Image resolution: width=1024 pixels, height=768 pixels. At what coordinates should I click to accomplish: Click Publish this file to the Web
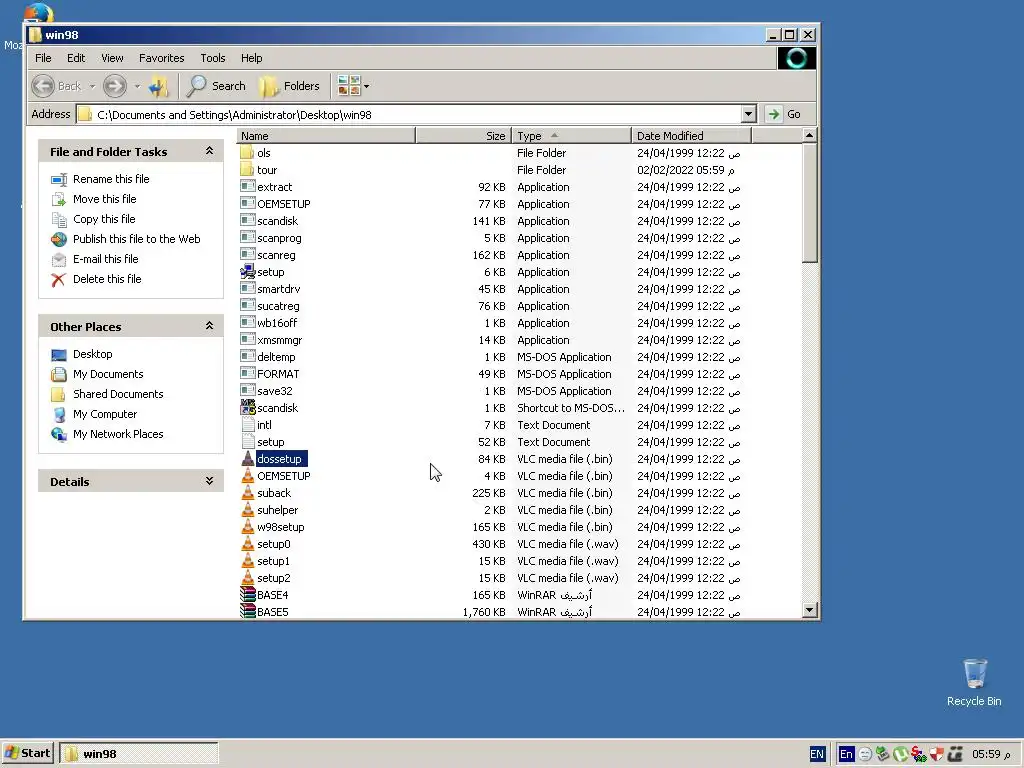pos(136,239)
